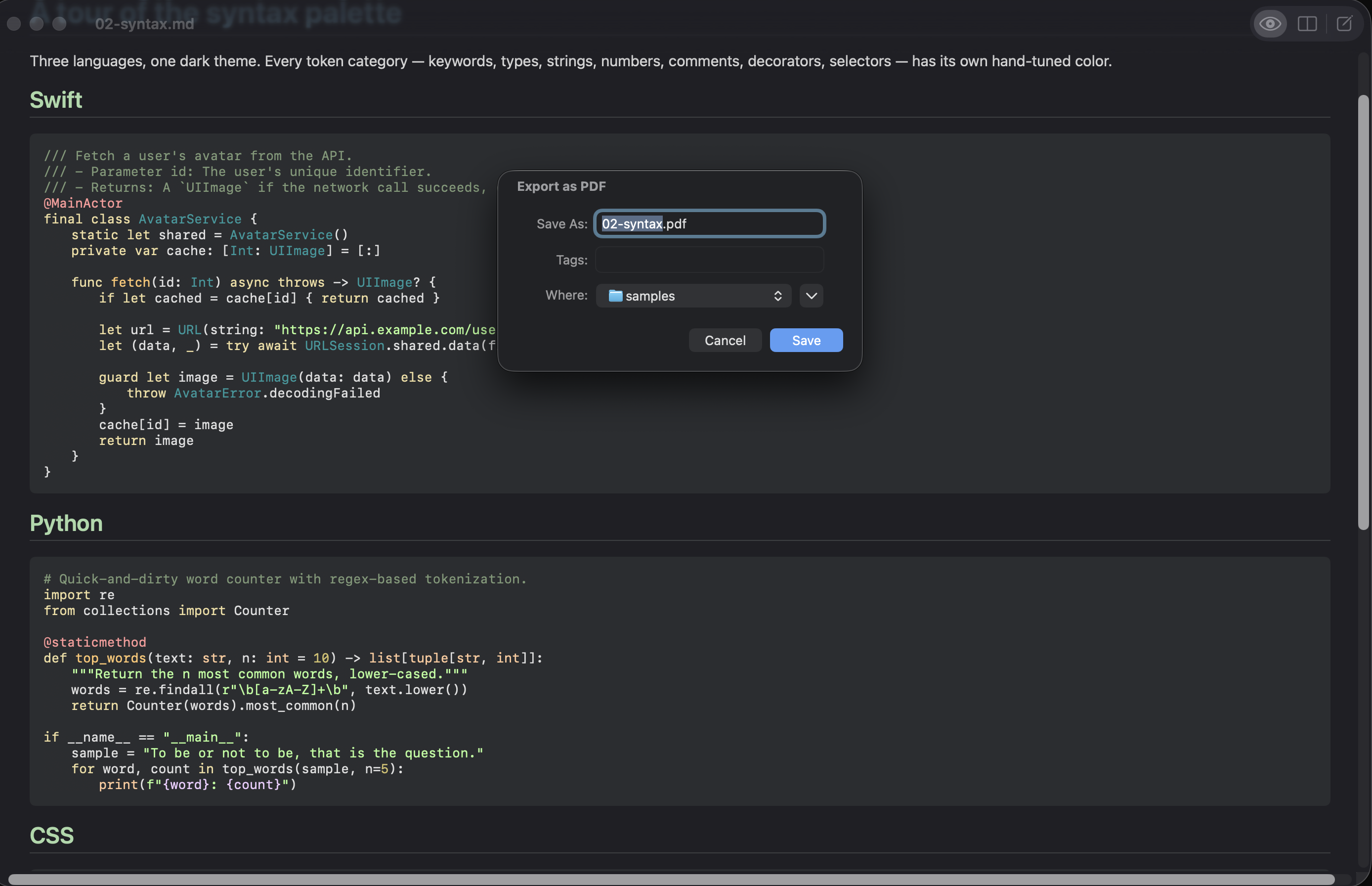Expand the save dialog with chevron button
Screen dimensions: 1372x886
[812, 296]
